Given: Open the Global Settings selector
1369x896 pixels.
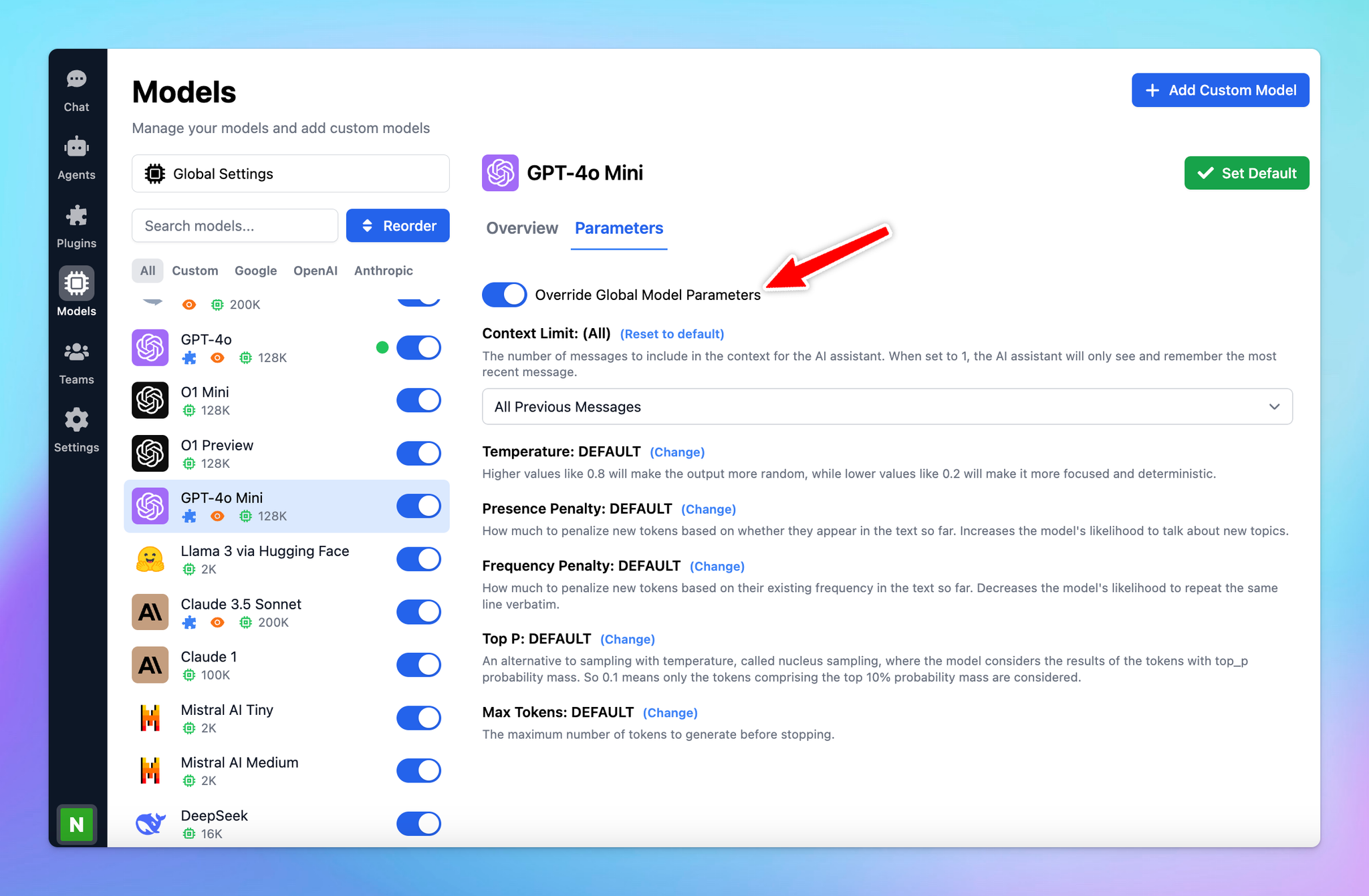Looking at the screenshot, I should point(290,174).
